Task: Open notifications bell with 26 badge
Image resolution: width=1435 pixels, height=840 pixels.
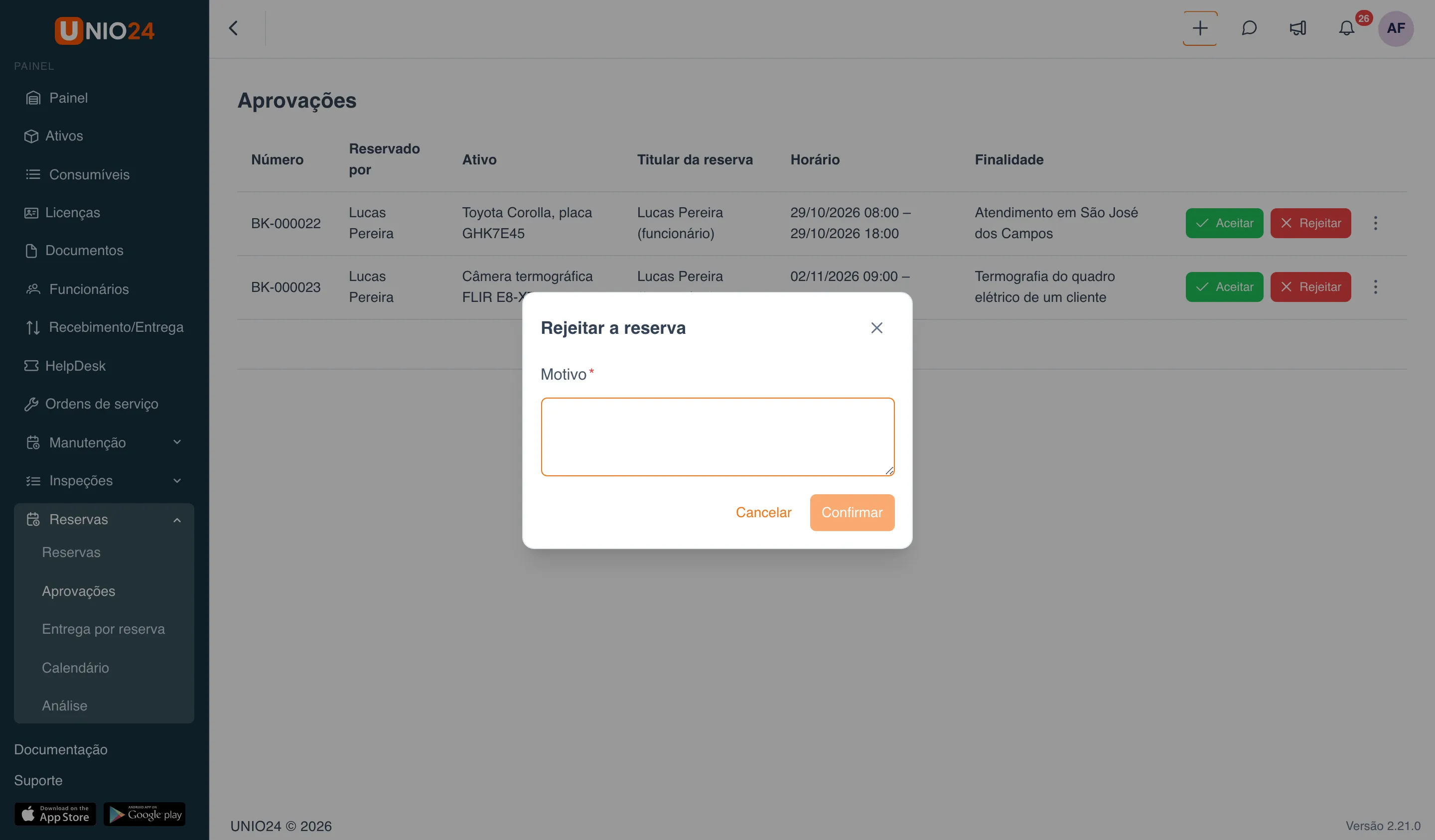Action: pos(1347,28)
